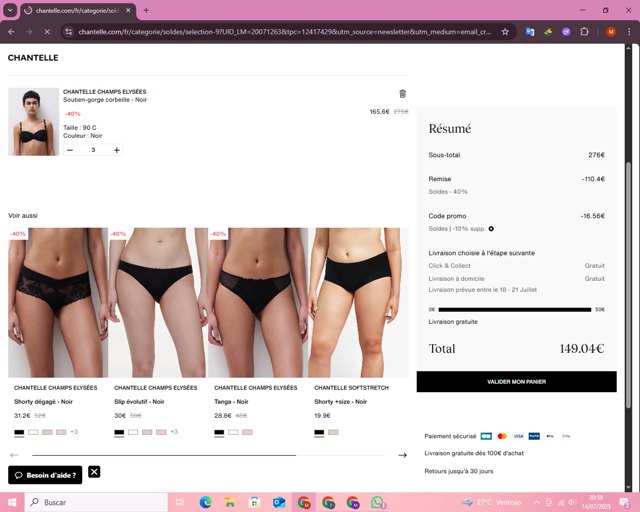Delete the Soutien-gorge corbeille item with trash icon

(x=402, y=93)
